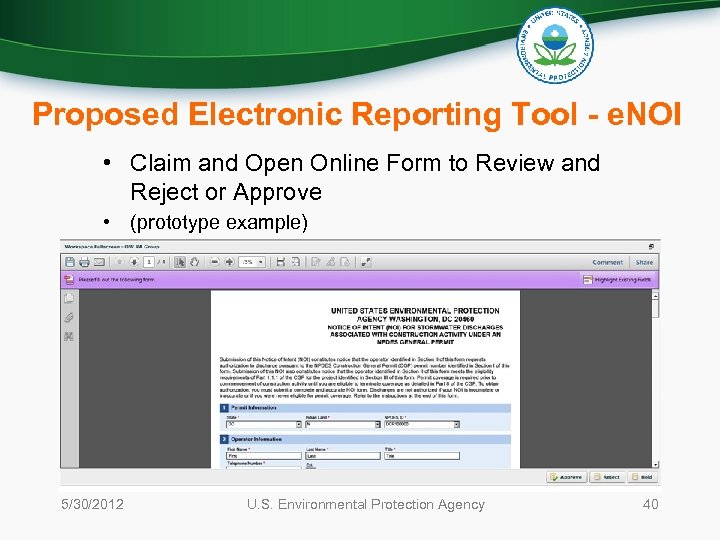Open the Comment pane
720x540 pixels.
point(608,262)
